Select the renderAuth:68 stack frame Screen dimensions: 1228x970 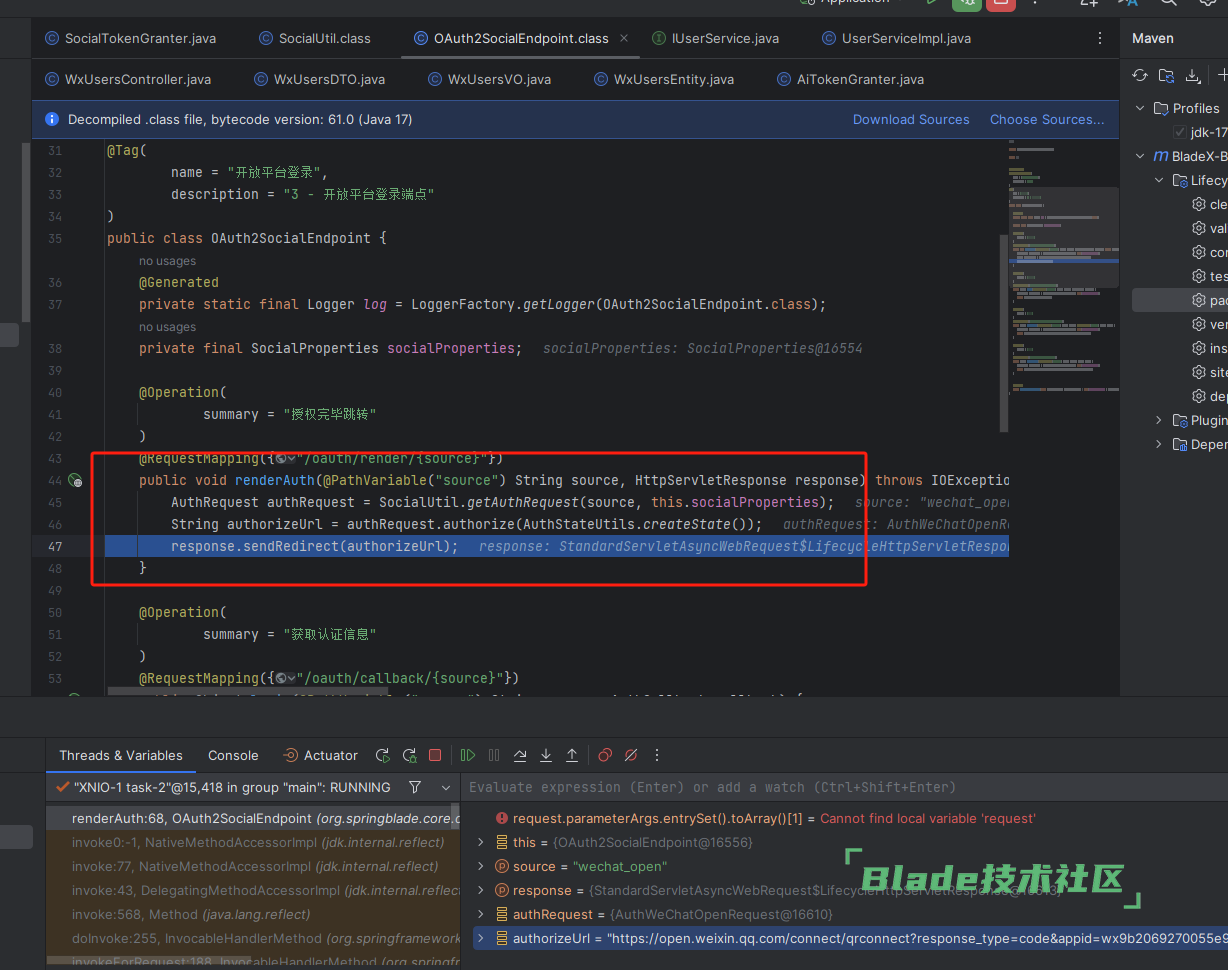tap(254, 818)
